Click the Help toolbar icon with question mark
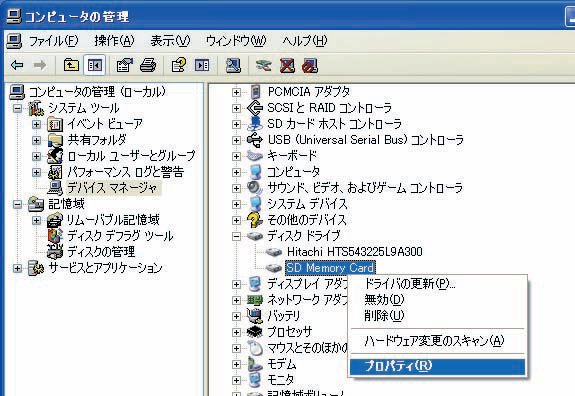The height and width of the screenshot is (396, 575). tap(179, 66)
